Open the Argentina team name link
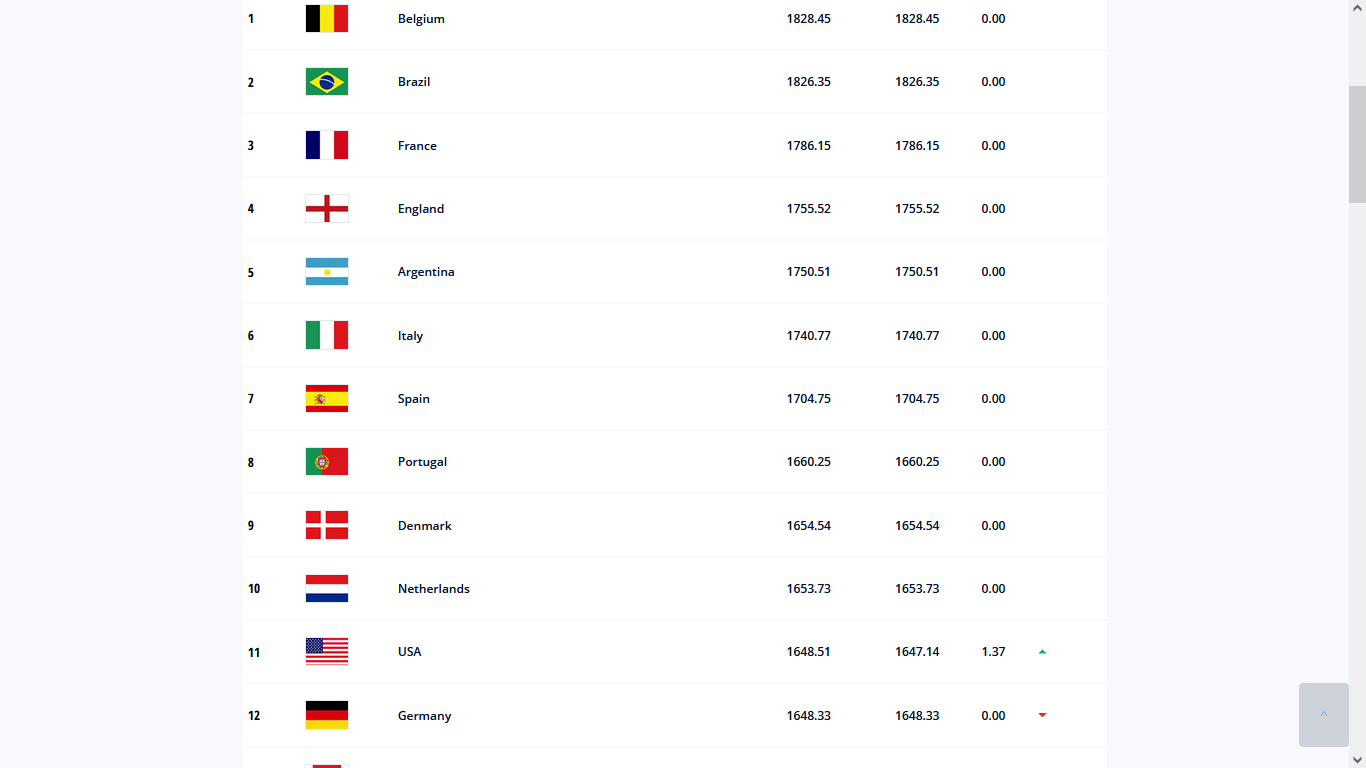The width and height of the screenshot is (1366, 768). tap(425, 272)
